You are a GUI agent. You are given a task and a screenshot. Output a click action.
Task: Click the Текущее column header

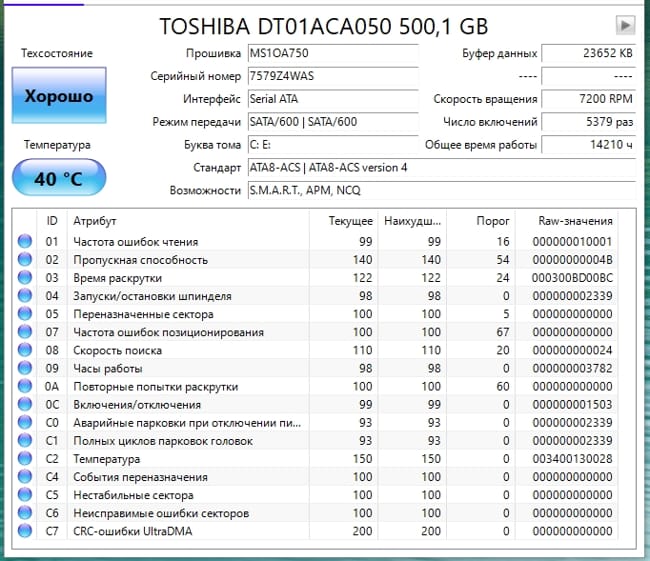coord(343,221)
